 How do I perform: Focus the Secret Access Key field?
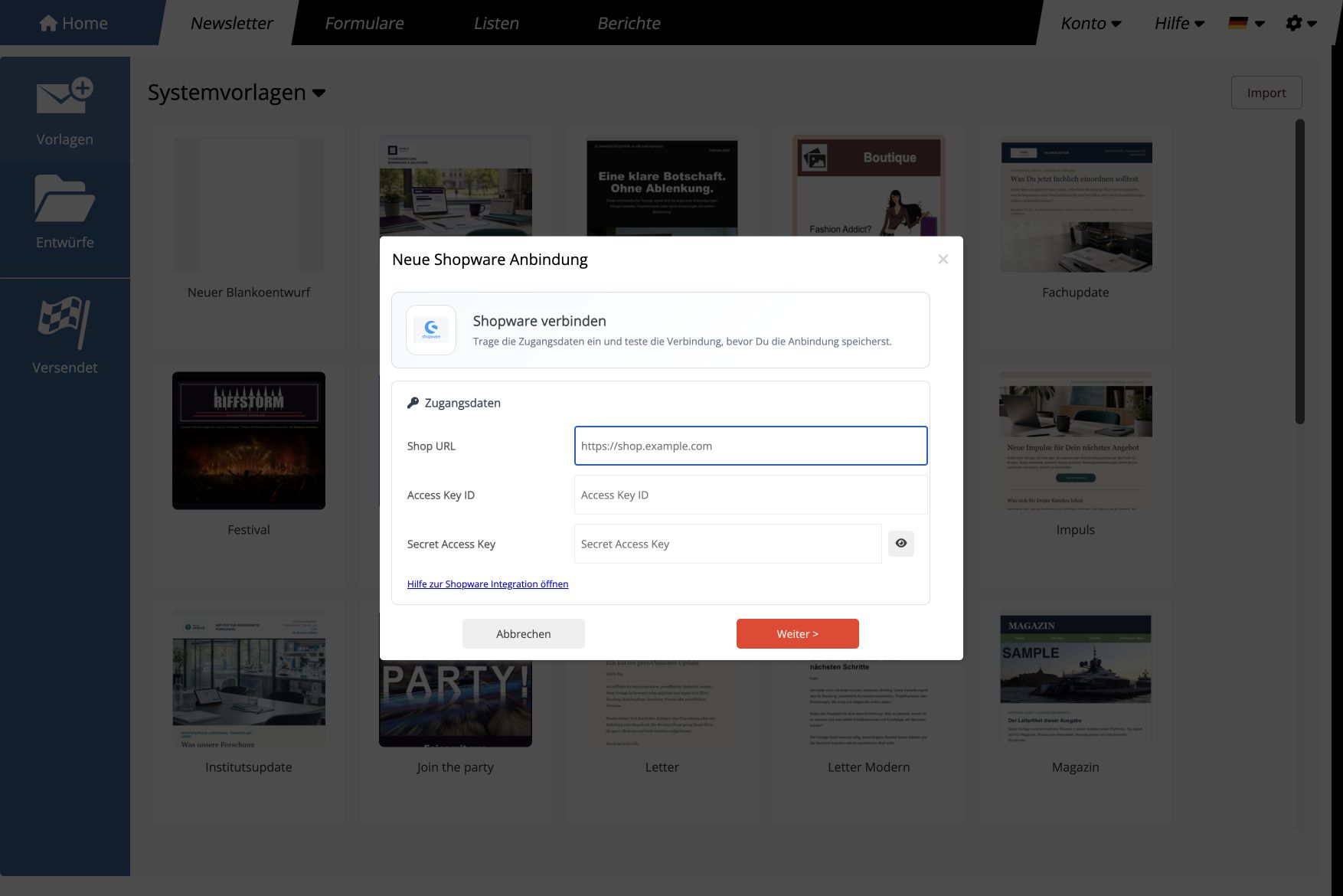click(728, 544)
